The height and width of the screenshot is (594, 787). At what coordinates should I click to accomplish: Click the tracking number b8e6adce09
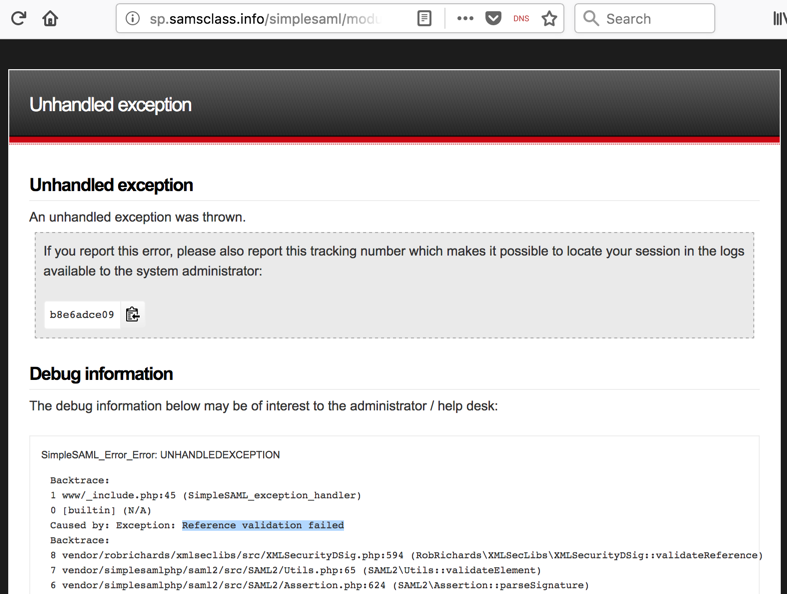[x=82, y=315]
